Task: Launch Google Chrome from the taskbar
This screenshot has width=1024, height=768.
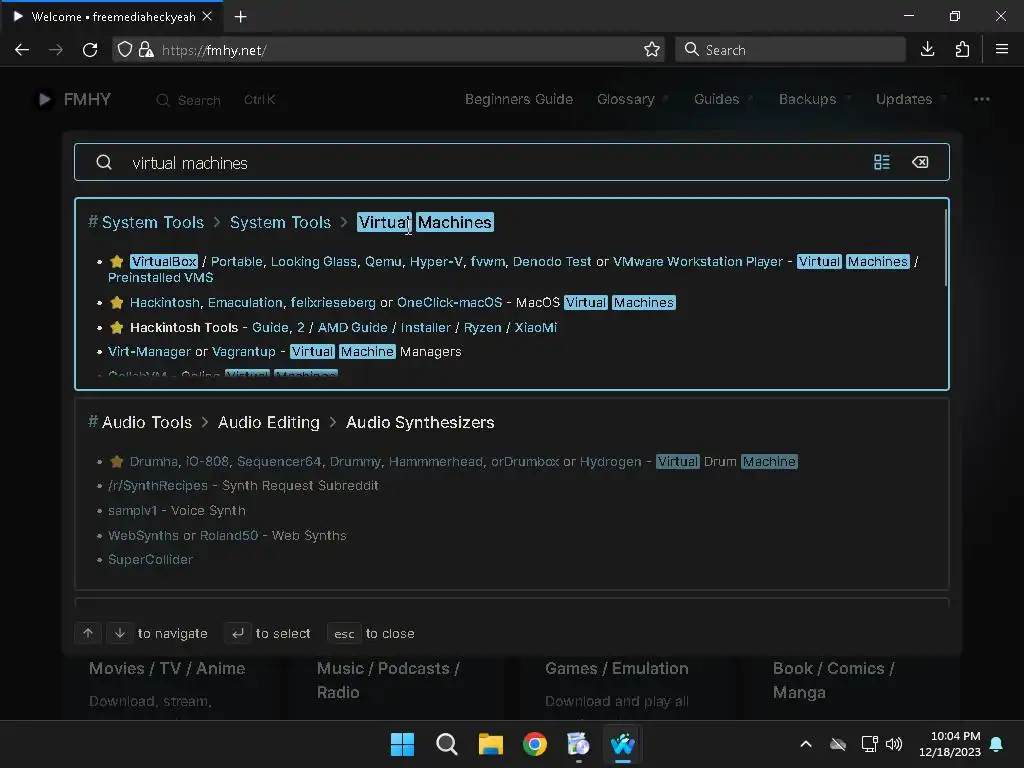Action: (x=535, y=744)
